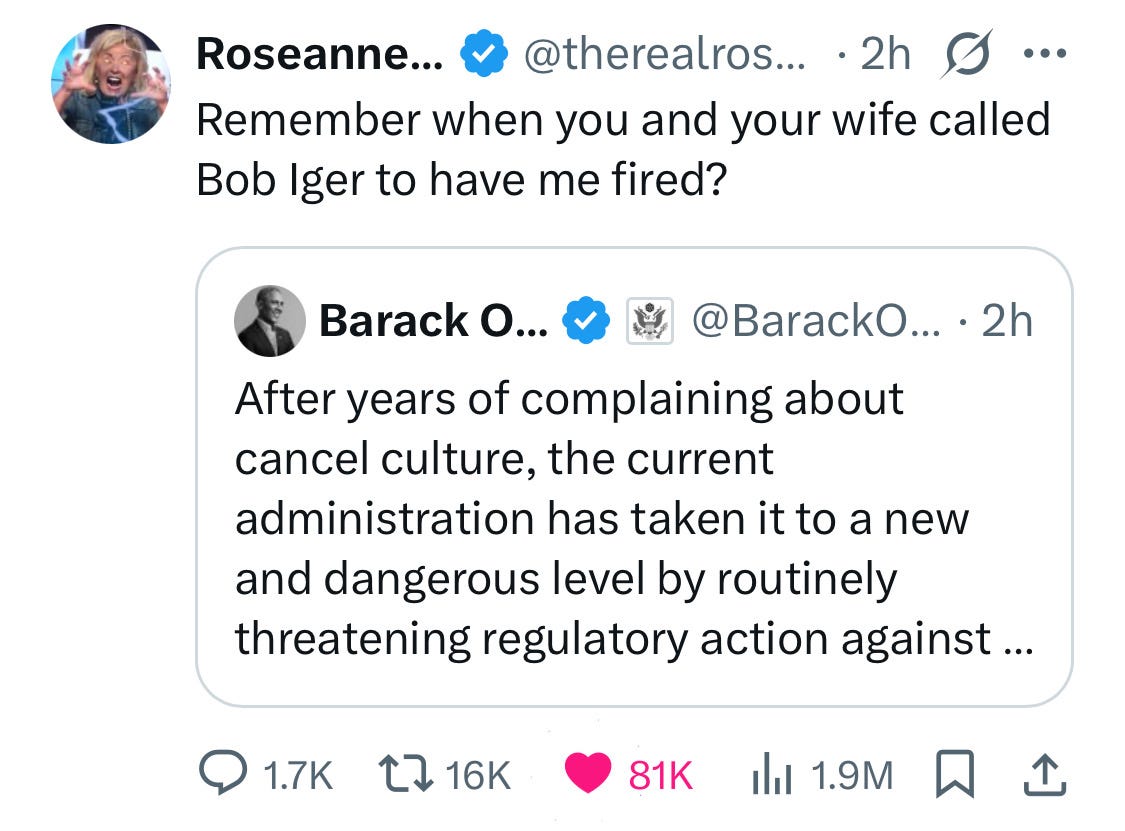Click the repost arrows icon
Image resolution: width=1125 pixels, height=831 pixels.
[405, 774]
